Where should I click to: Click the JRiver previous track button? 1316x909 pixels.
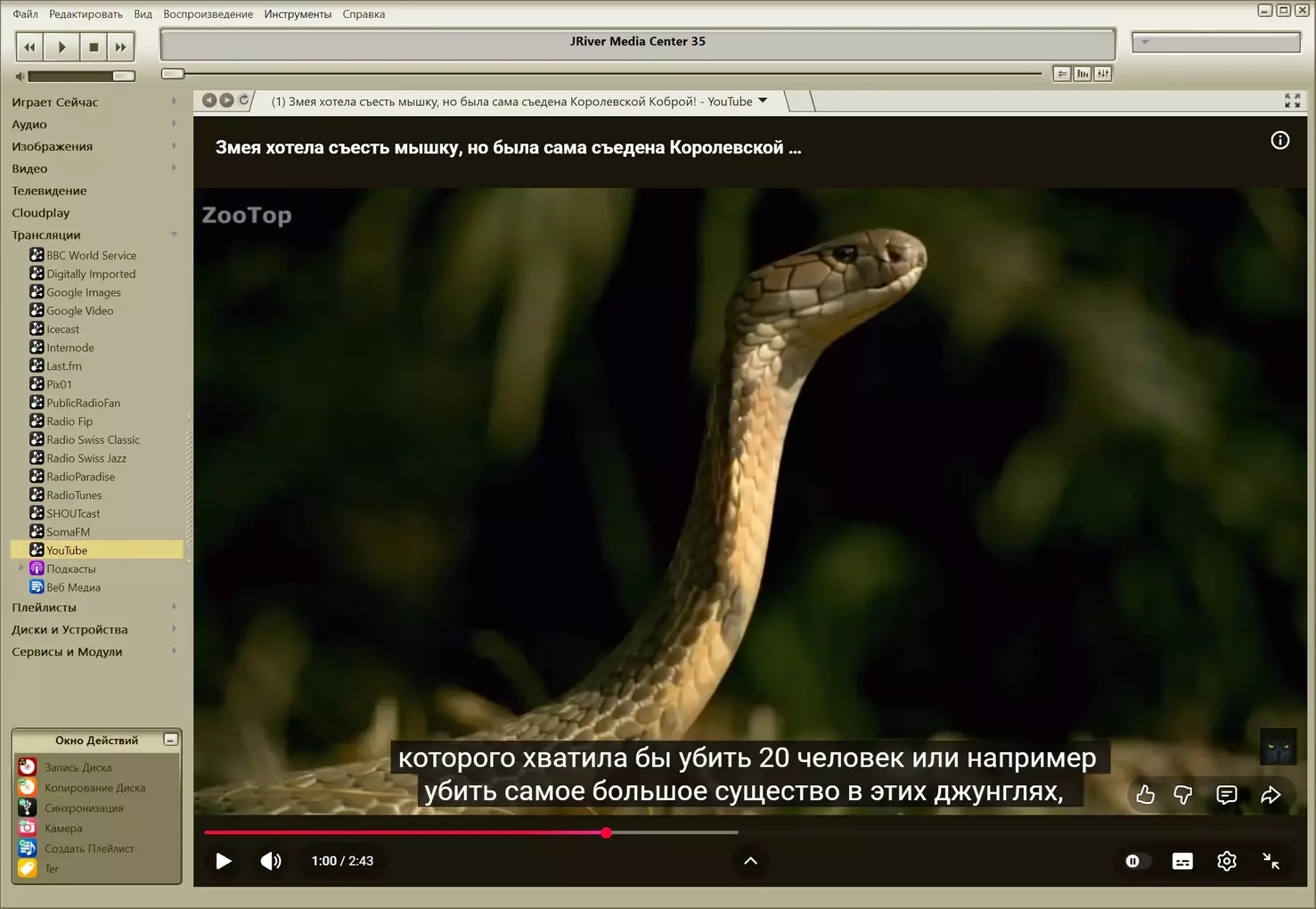29,47
